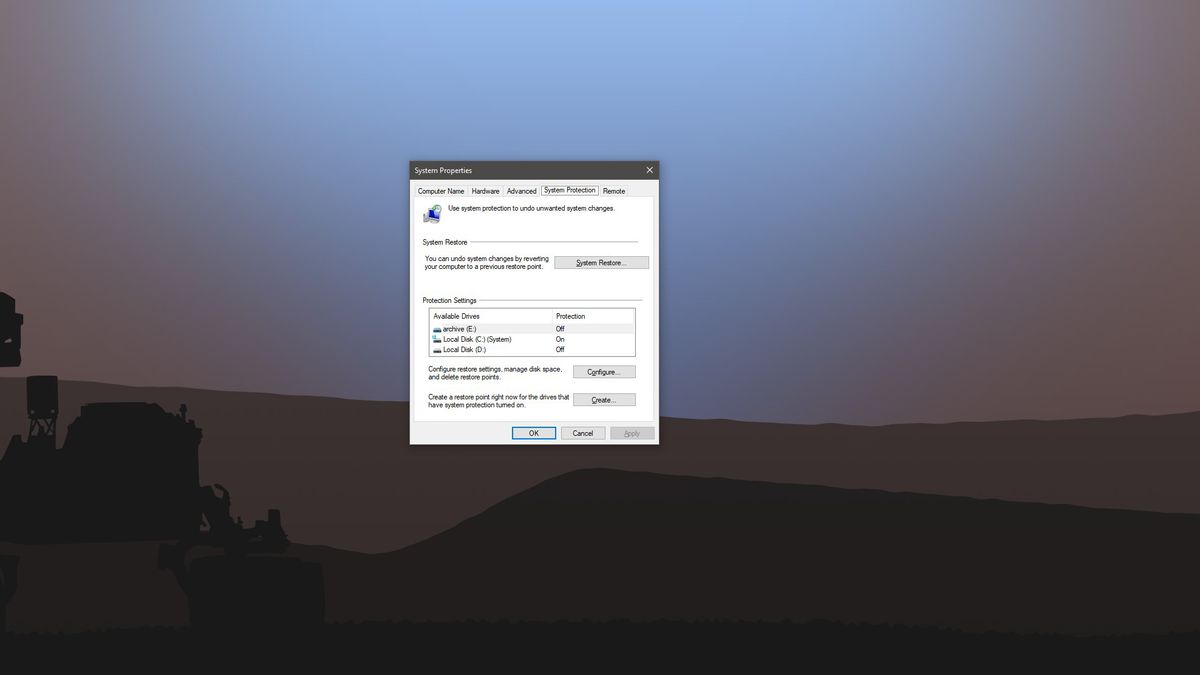Switch to the Computer Name tab
Screen dimensions: 1200x675
pyautogui.click(x=440, y=191)
